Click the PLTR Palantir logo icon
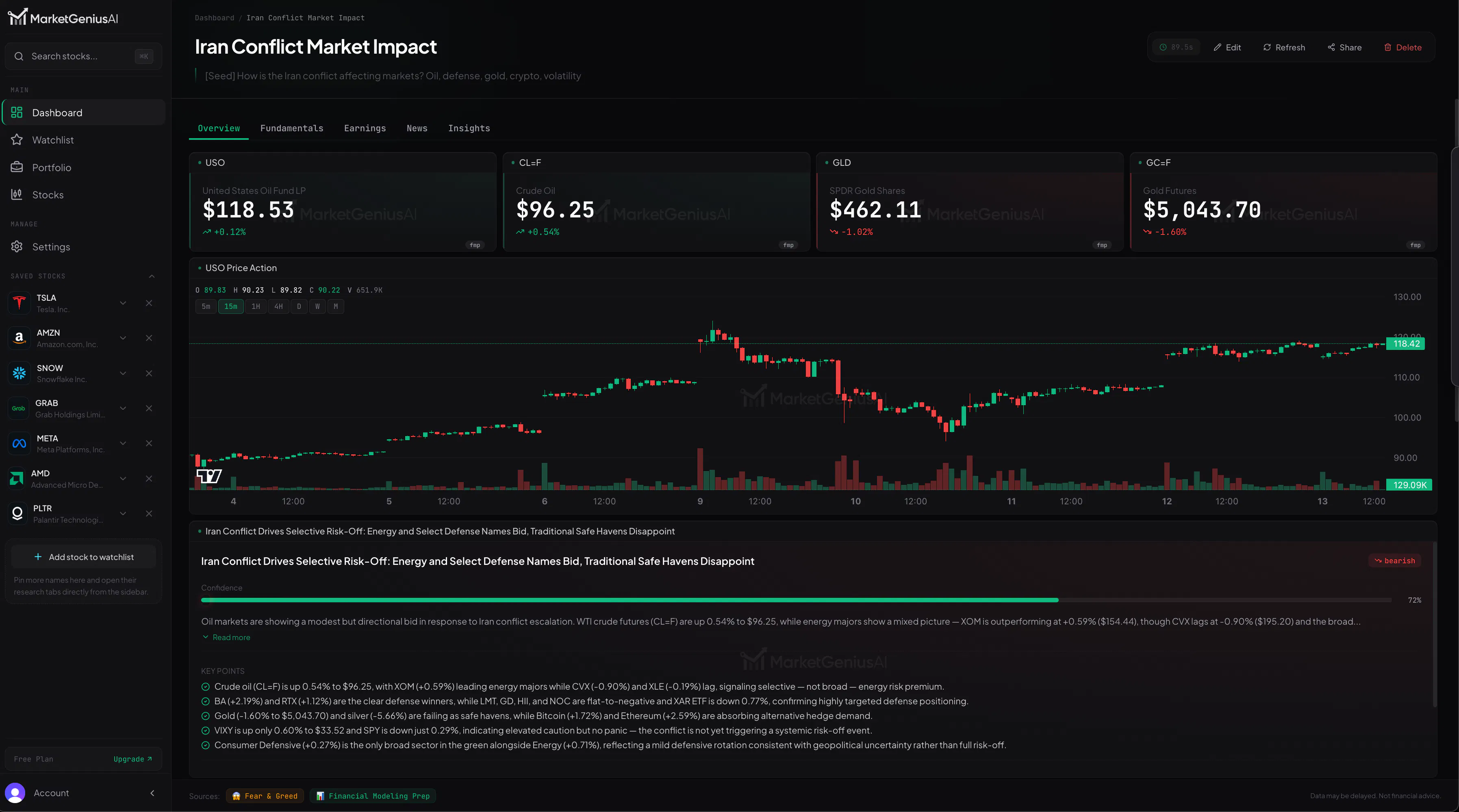The image size is (1459, 812). click(x=17, y=514)
